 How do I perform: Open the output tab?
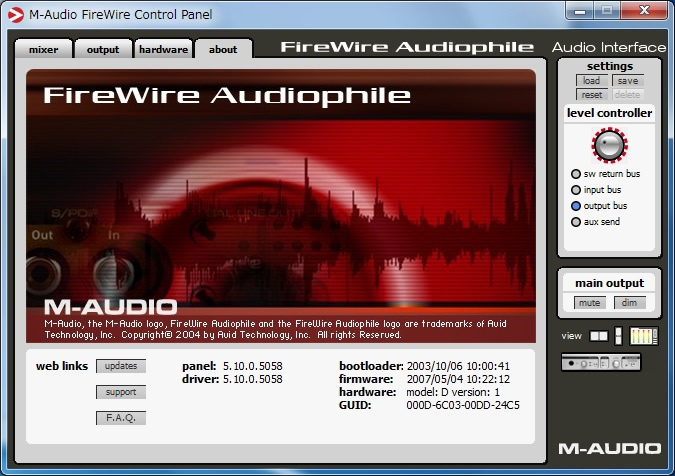[102, 49]
